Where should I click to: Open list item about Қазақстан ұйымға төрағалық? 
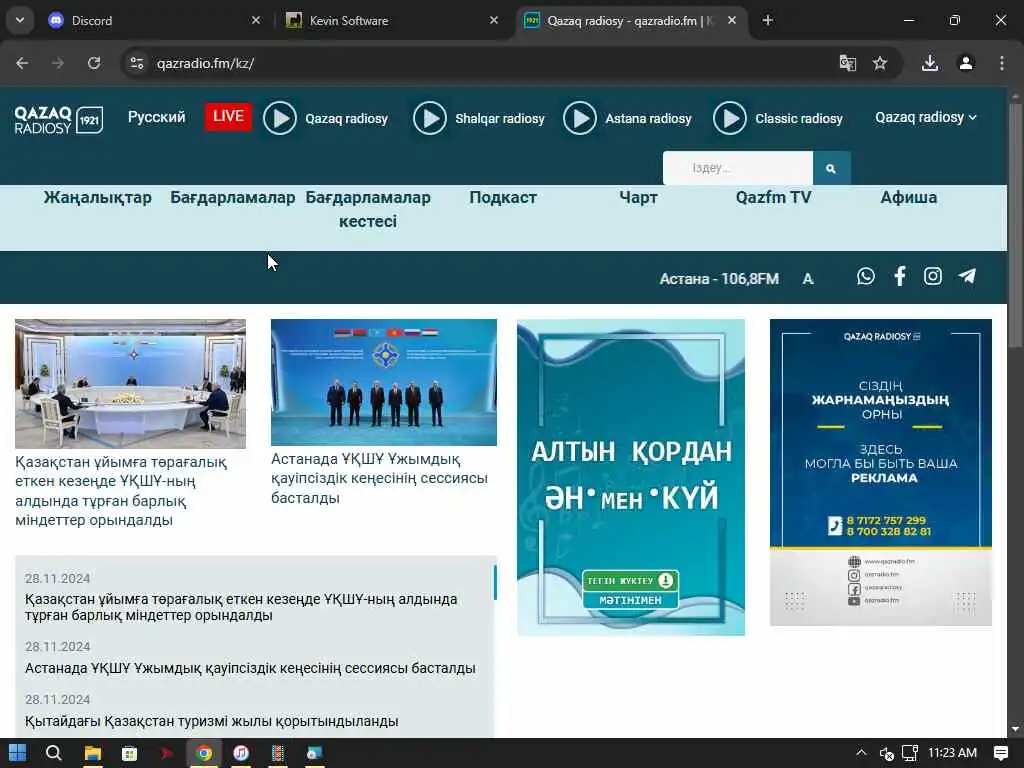tap(241, 607)
